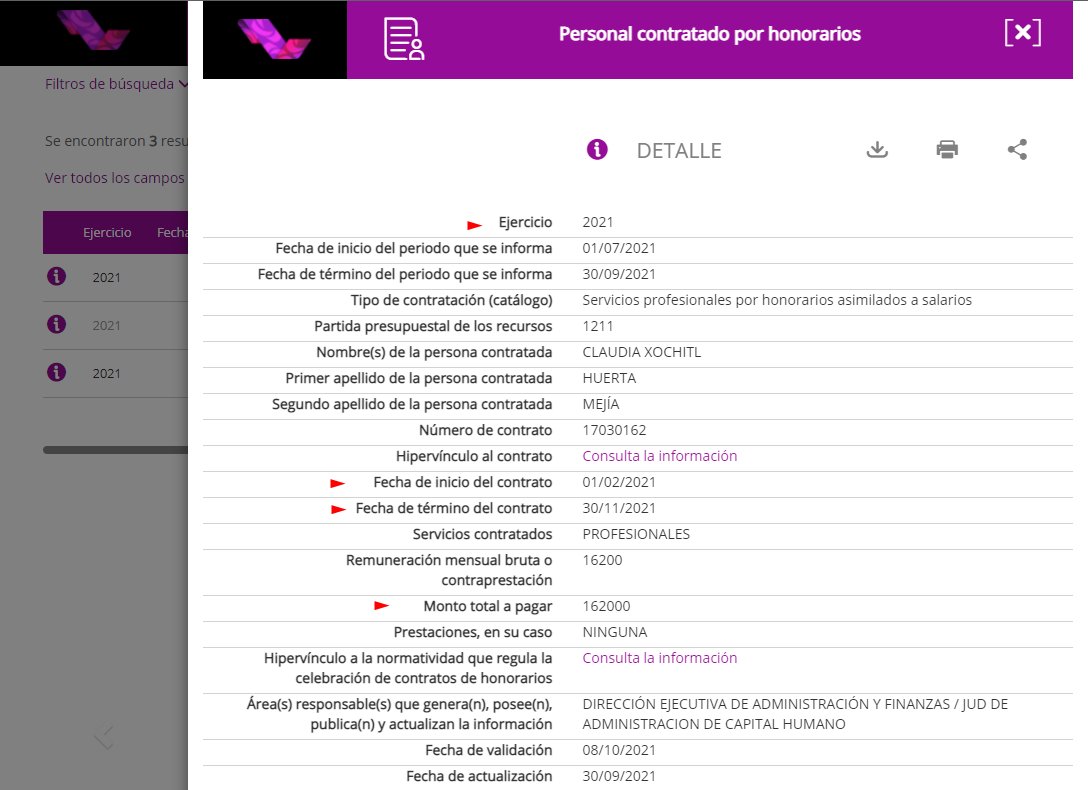Click the Se encontraron 3 resultados text
This screenshot has width=1088, height=790.
pyautogui.click(x=116, y=141)
